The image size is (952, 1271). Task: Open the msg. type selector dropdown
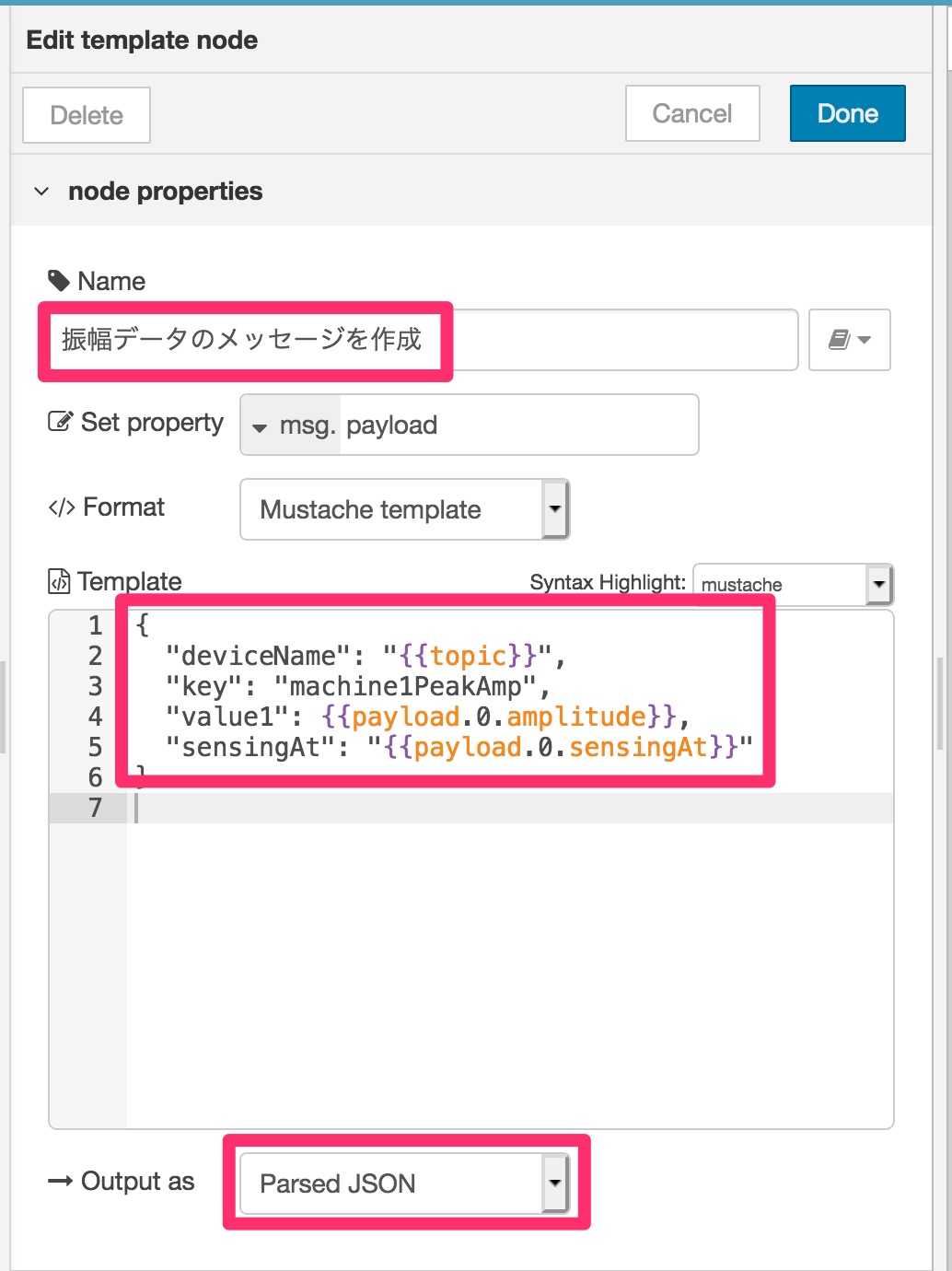pyautogui.click(x=291, y=426)
